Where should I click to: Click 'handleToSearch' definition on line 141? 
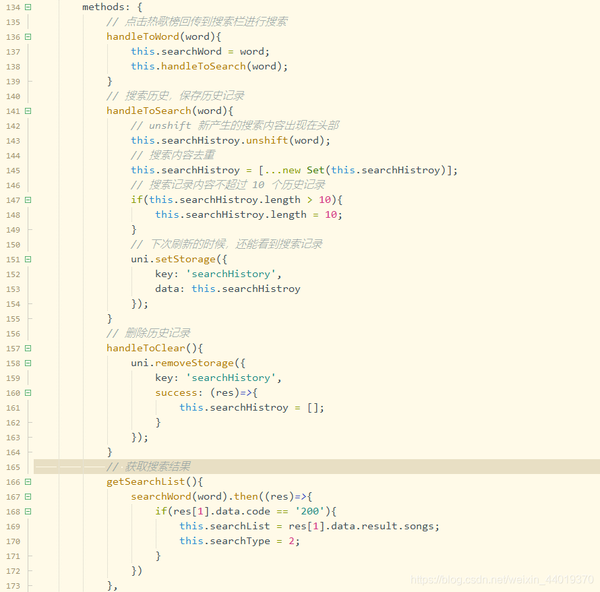(x=149, y=111)
